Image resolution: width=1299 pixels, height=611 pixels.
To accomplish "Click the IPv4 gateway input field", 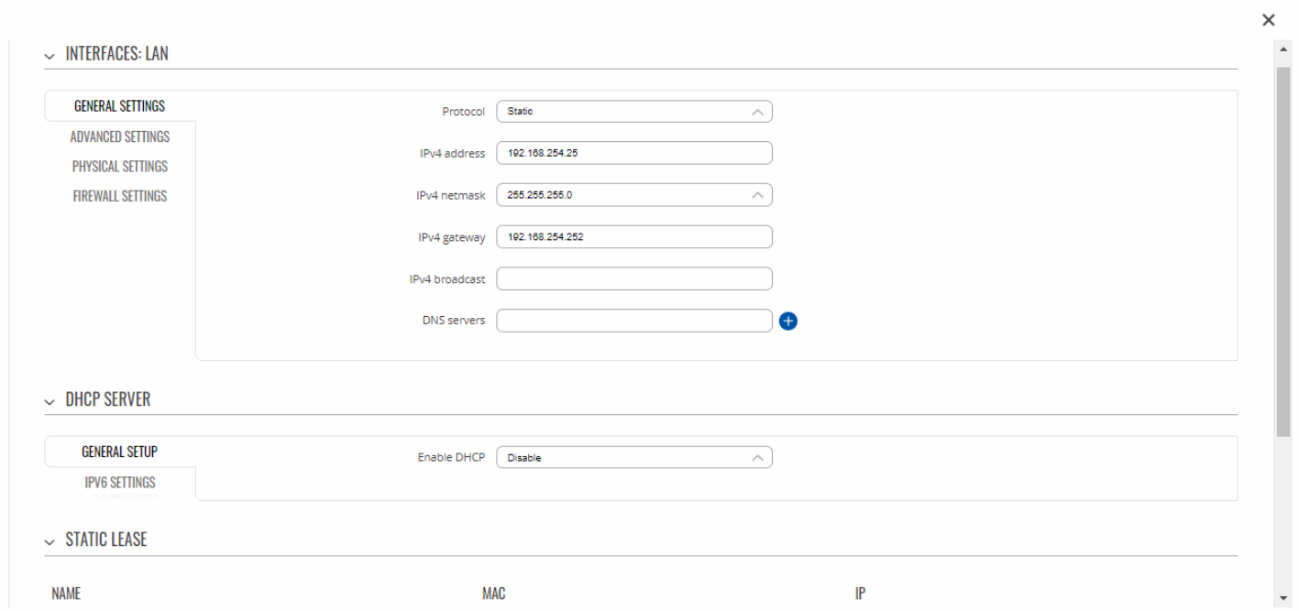I will coord(634,237).
